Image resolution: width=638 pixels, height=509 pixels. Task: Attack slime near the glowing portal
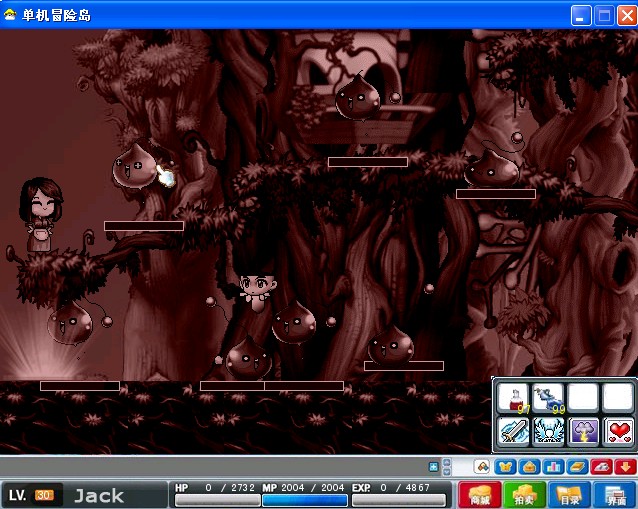pos(70,323)
